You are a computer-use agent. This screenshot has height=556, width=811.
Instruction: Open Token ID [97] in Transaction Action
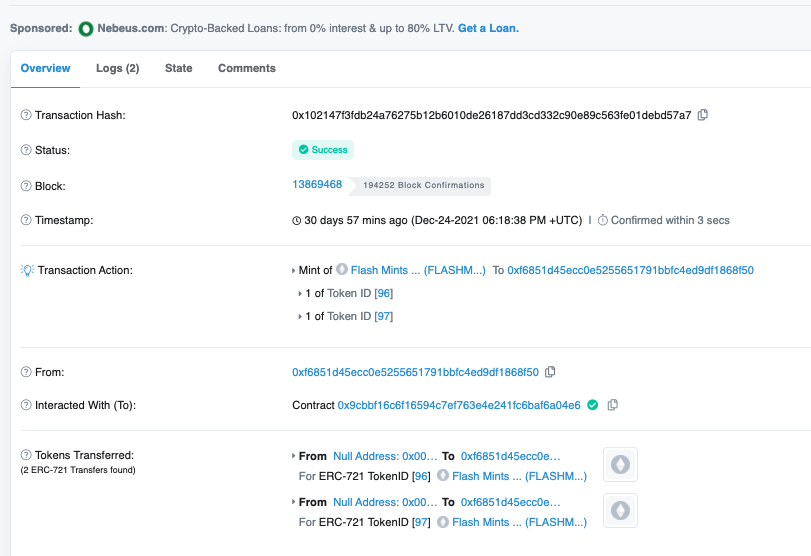tap(383, 316)
